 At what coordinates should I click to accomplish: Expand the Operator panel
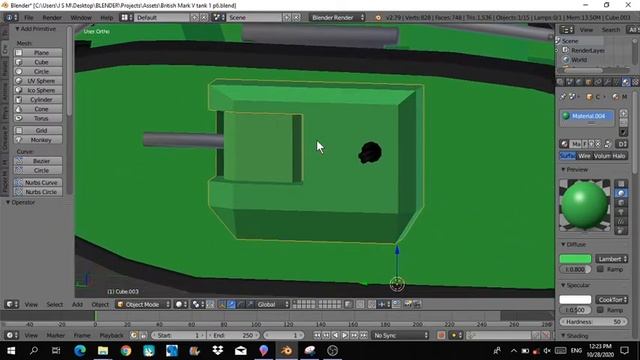pos(8,202)
